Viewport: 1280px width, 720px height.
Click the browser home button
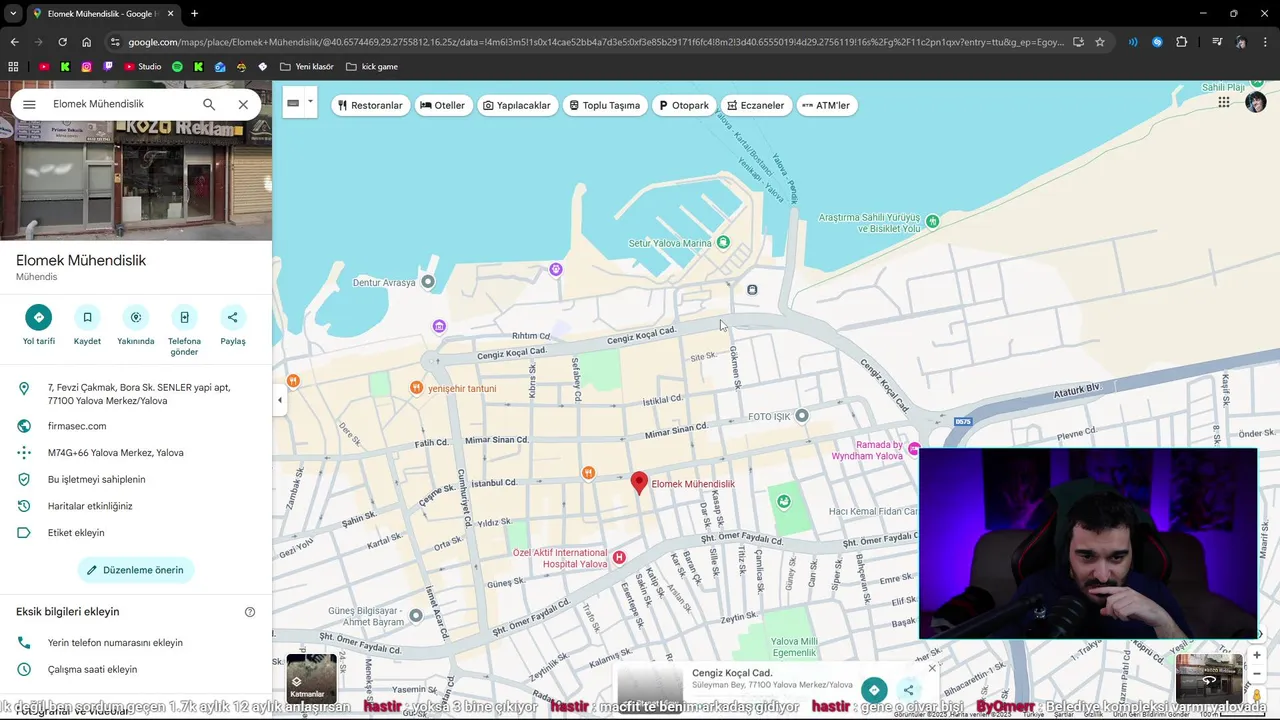tap(86, 42)
